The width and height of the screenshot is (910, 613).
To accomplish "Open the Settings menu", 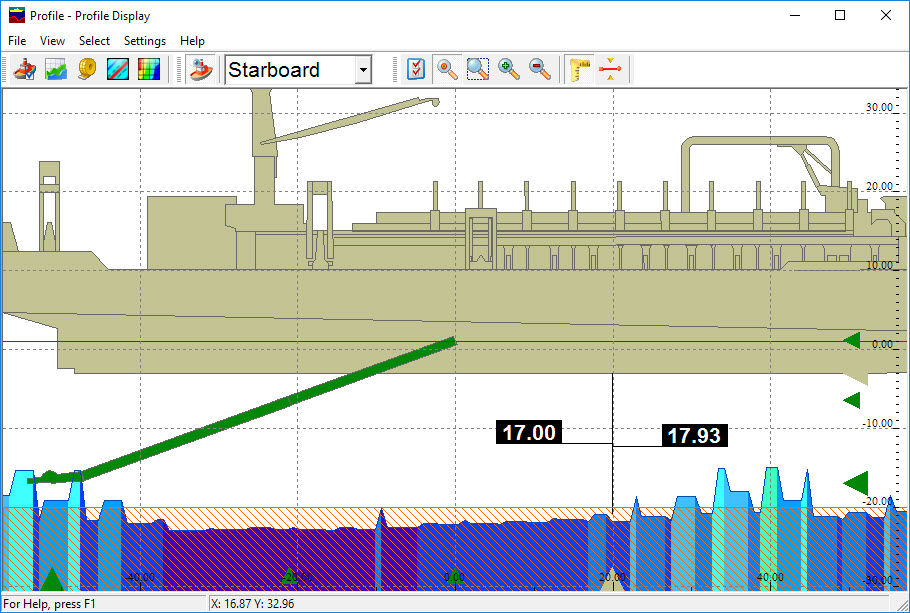I will tap(145, 41).
